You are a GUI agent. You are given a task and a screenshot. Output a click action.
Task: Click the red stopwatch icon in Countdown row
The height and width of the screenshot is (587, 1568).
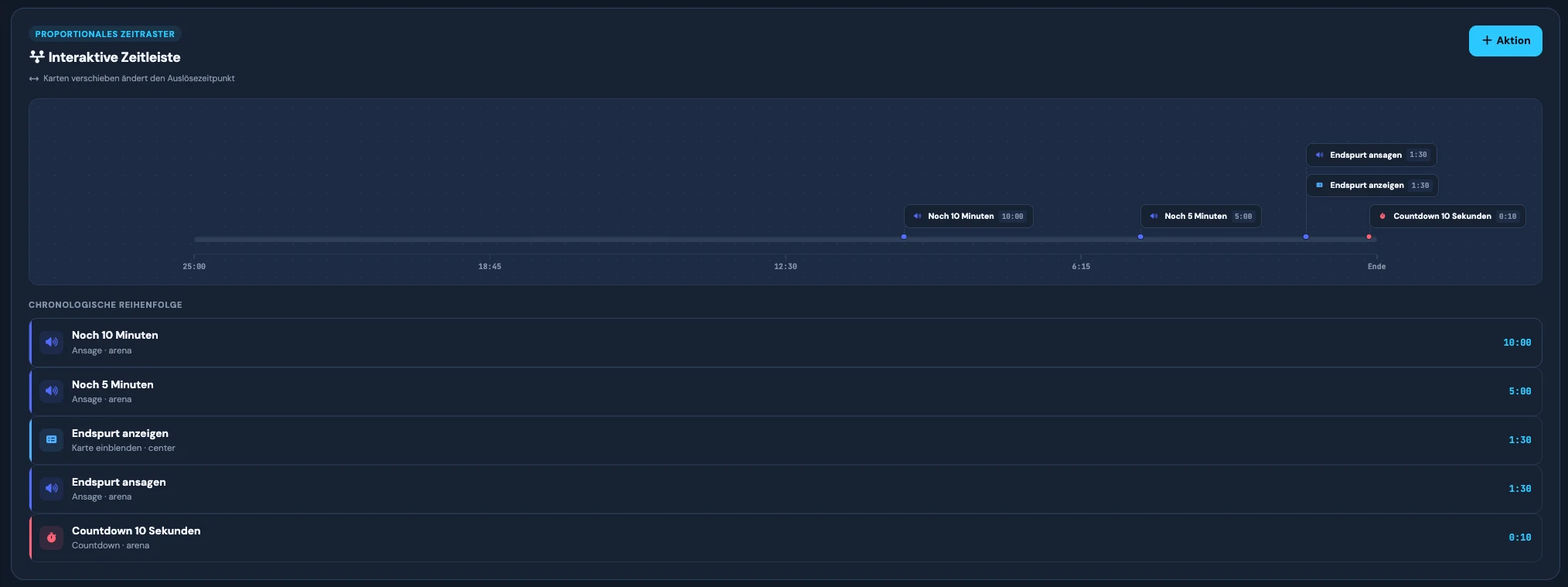(x=51, y=537)
